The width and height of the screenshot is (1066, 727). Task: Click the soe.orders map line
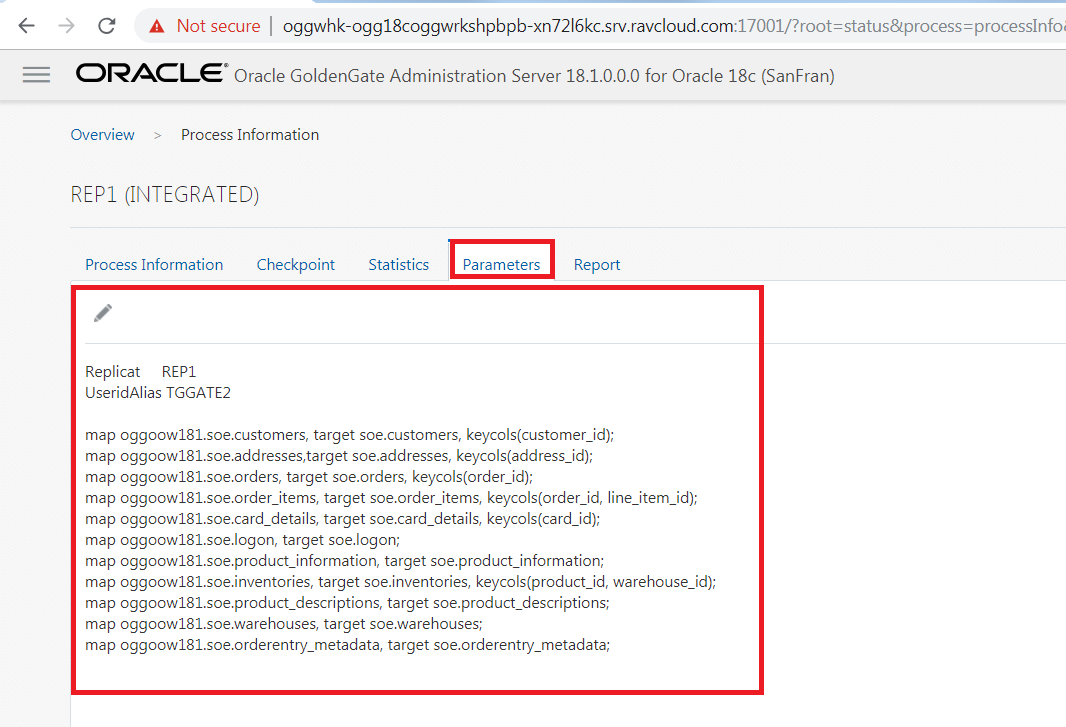309,477
